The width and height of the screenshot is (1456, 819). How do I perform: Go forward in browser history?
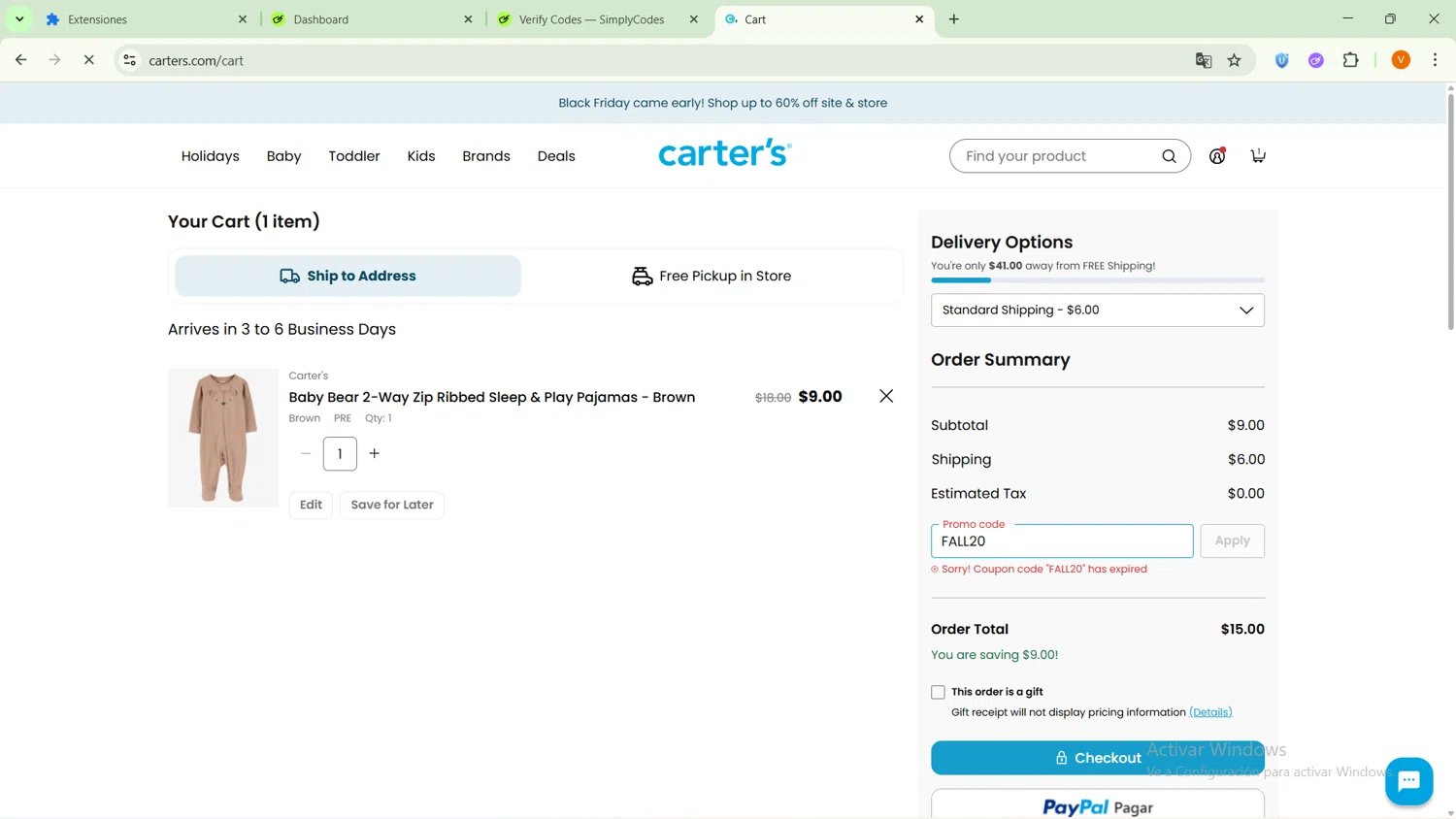pos(55,60)
